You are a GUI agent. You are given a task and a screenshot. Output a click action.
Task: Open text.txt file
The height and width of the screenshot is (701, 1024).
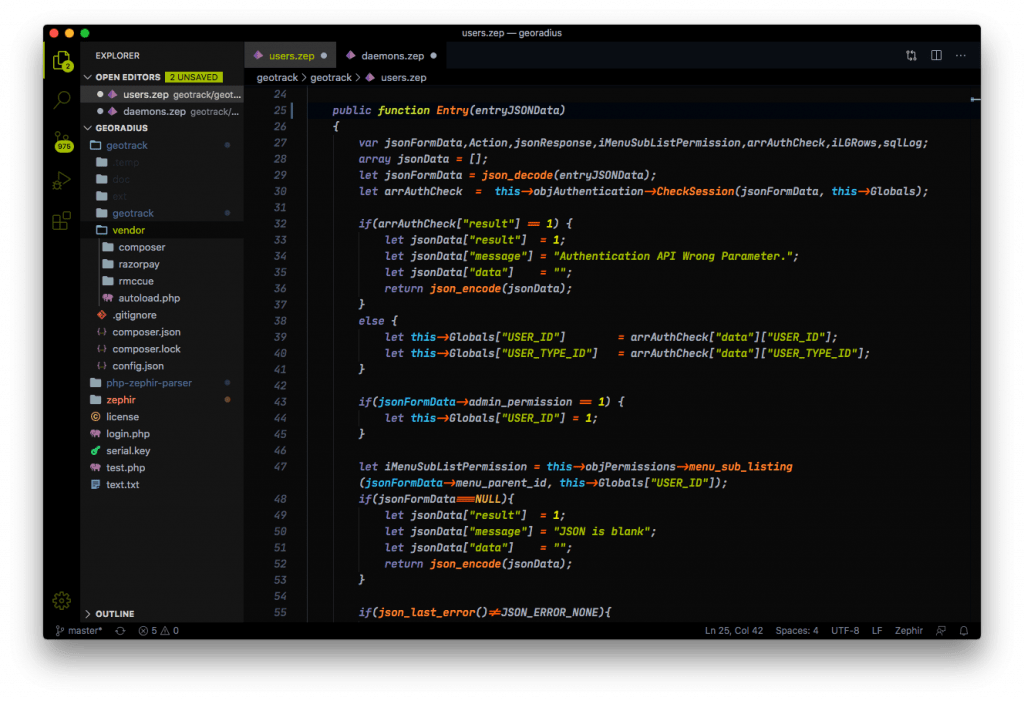[x=162, y=485]
